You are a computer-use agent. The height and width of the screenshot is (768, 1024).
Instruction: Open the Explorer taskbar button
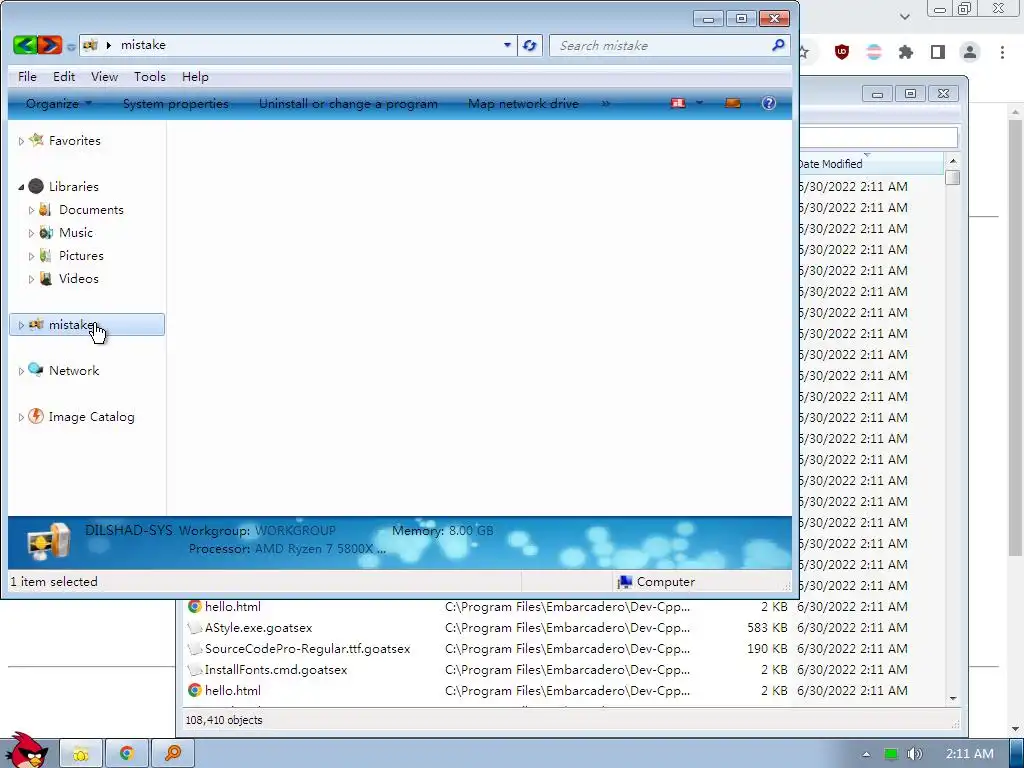(81, 754)
